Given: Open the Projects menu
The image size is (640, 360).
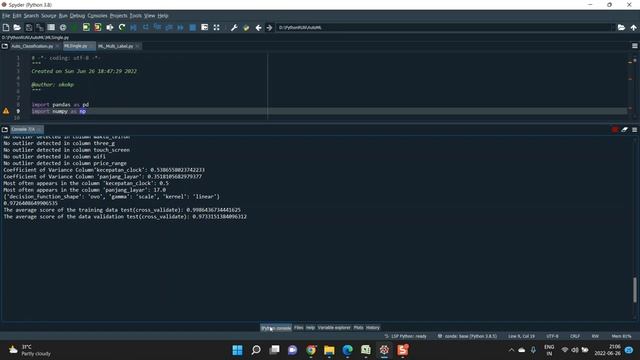Looking at the screenshot, I should tap(118, 16).
